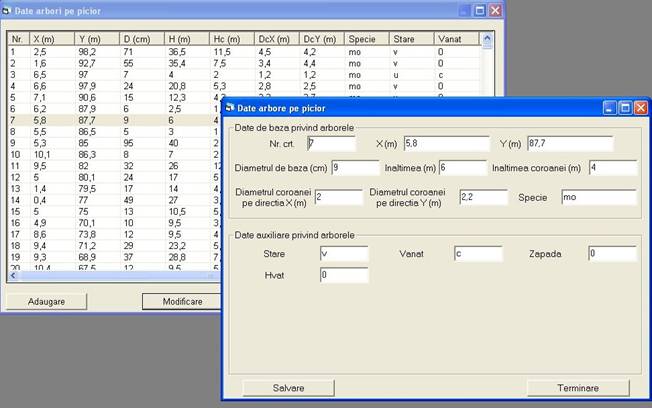Click the Inaltimea (m) input field
This screenshot has width=652, height=408.
pos(463,168)
